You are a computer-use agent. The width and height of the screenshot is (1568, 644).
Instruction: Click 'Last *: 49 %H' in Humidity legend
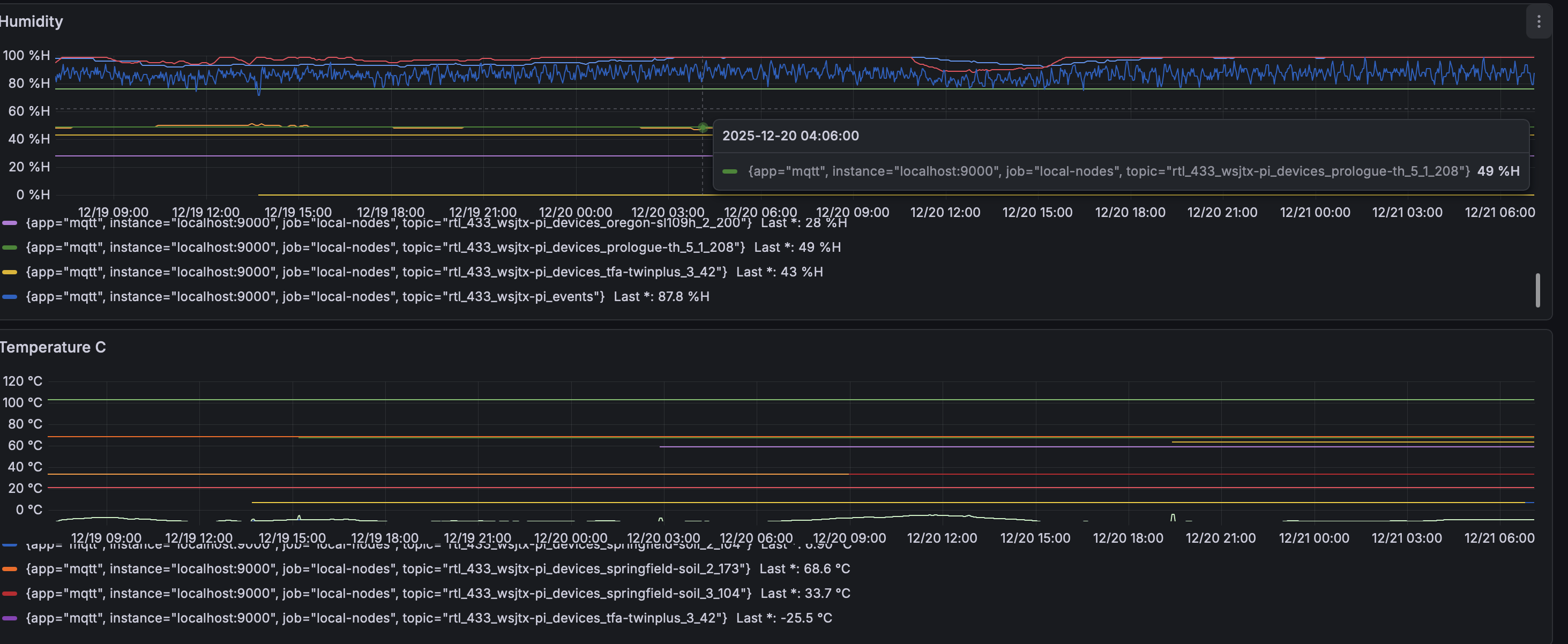(797, 248)
